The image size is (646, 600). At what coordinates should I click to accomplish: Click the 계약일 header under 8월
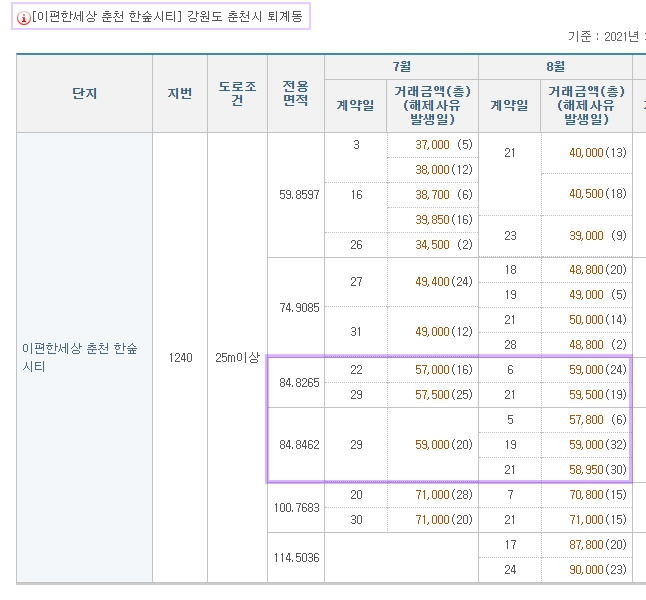pos(510,105)
